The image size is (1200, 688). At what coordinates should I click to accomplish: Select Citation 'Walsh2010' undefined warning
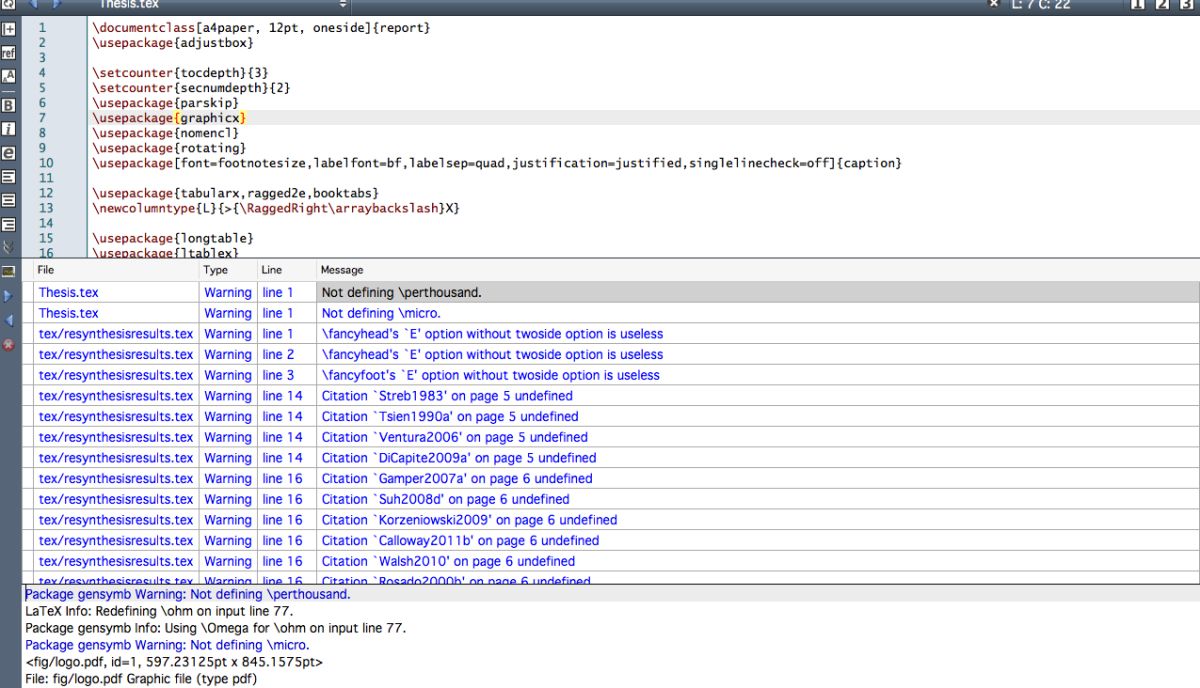pos(758,561)
